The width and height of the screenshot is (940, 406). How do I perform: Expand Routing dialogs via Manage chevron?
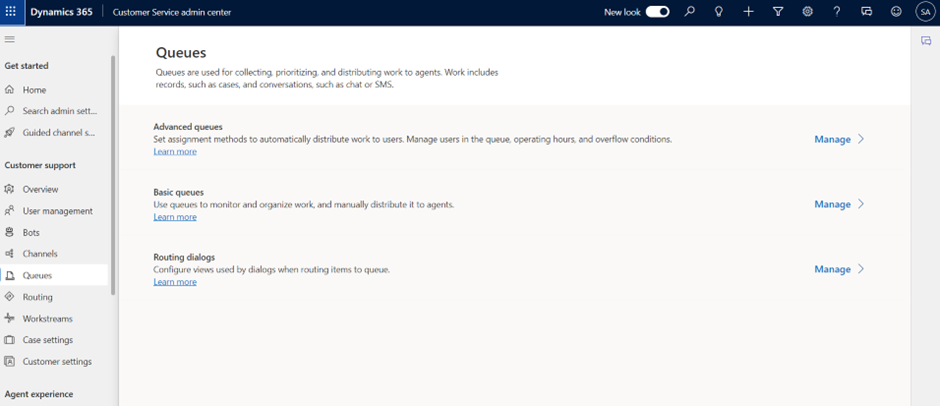pos(861,270)
